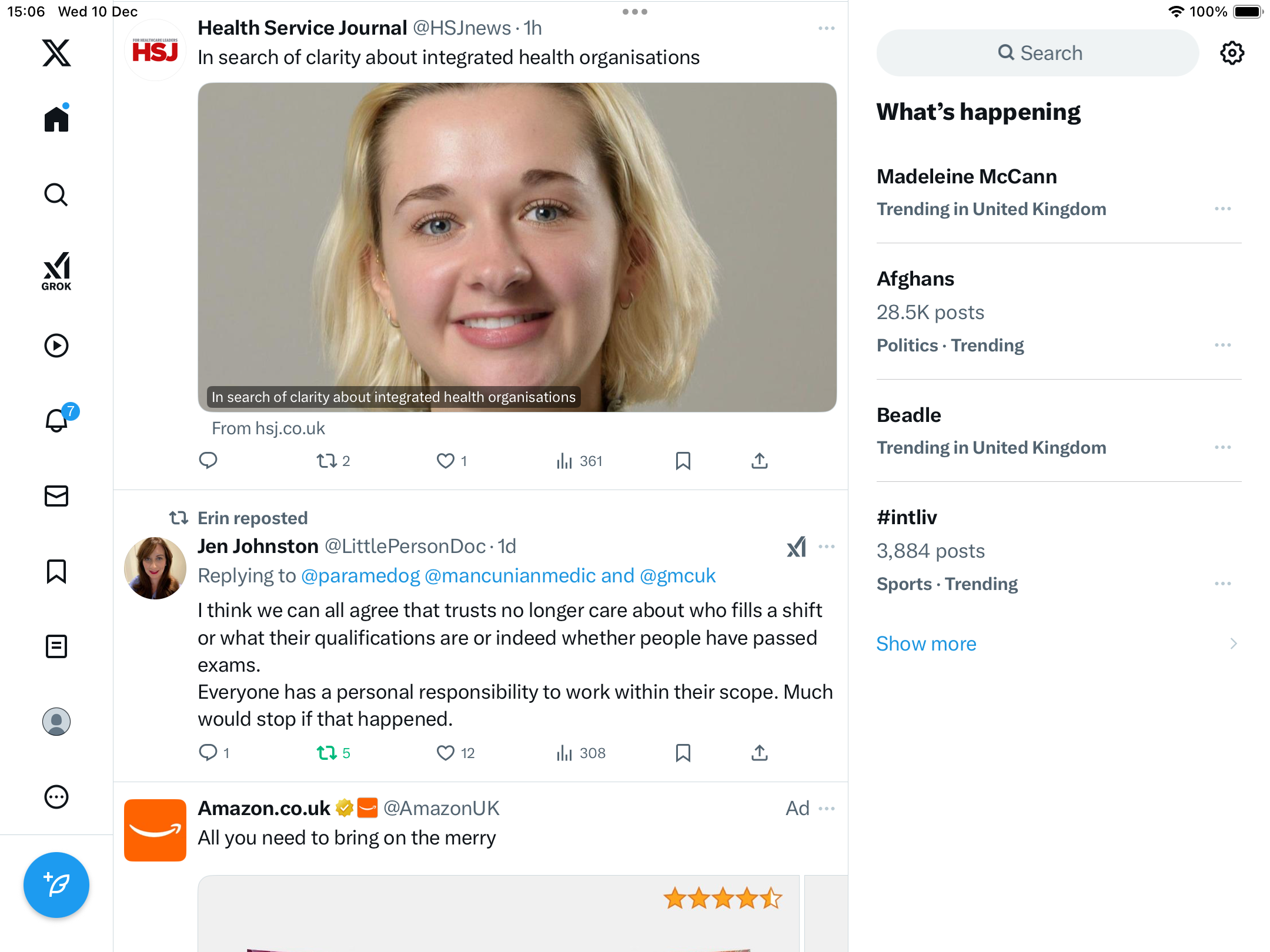Screen dimensions: 1270x952
Task: Open trends settings gear icon
Action: 1232,53
